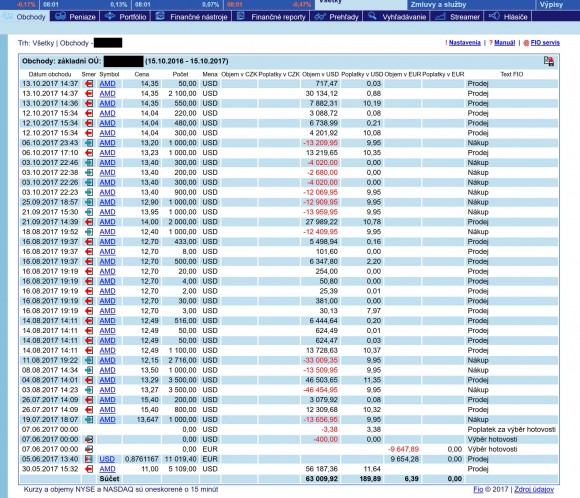Open the Vyhľadávanie tab
Screen dimensions: 580x498
(x=397, y=17)
